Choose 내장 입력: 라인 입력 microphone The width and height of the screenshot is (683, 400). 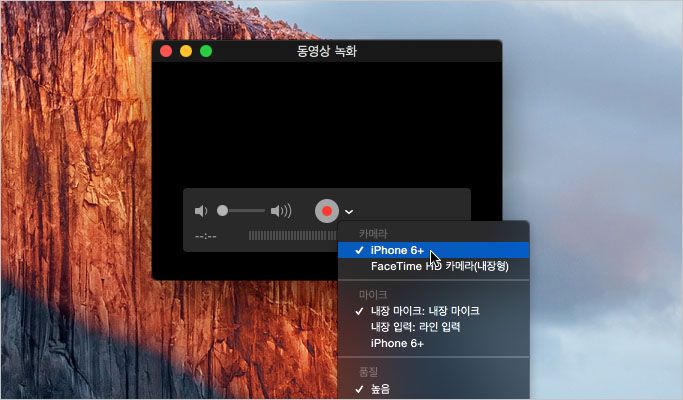coord(433,327)
